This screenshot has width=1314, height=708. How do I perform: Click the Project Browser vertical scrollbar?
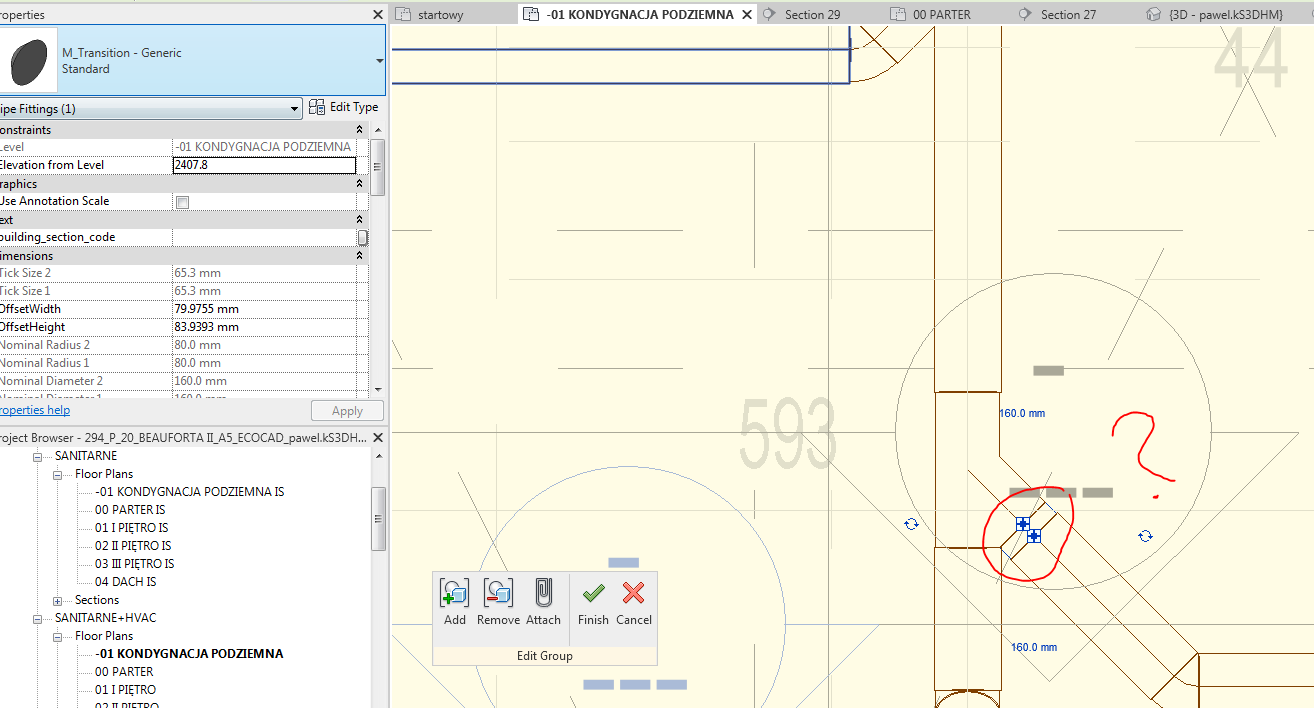(x=377, y=518)
